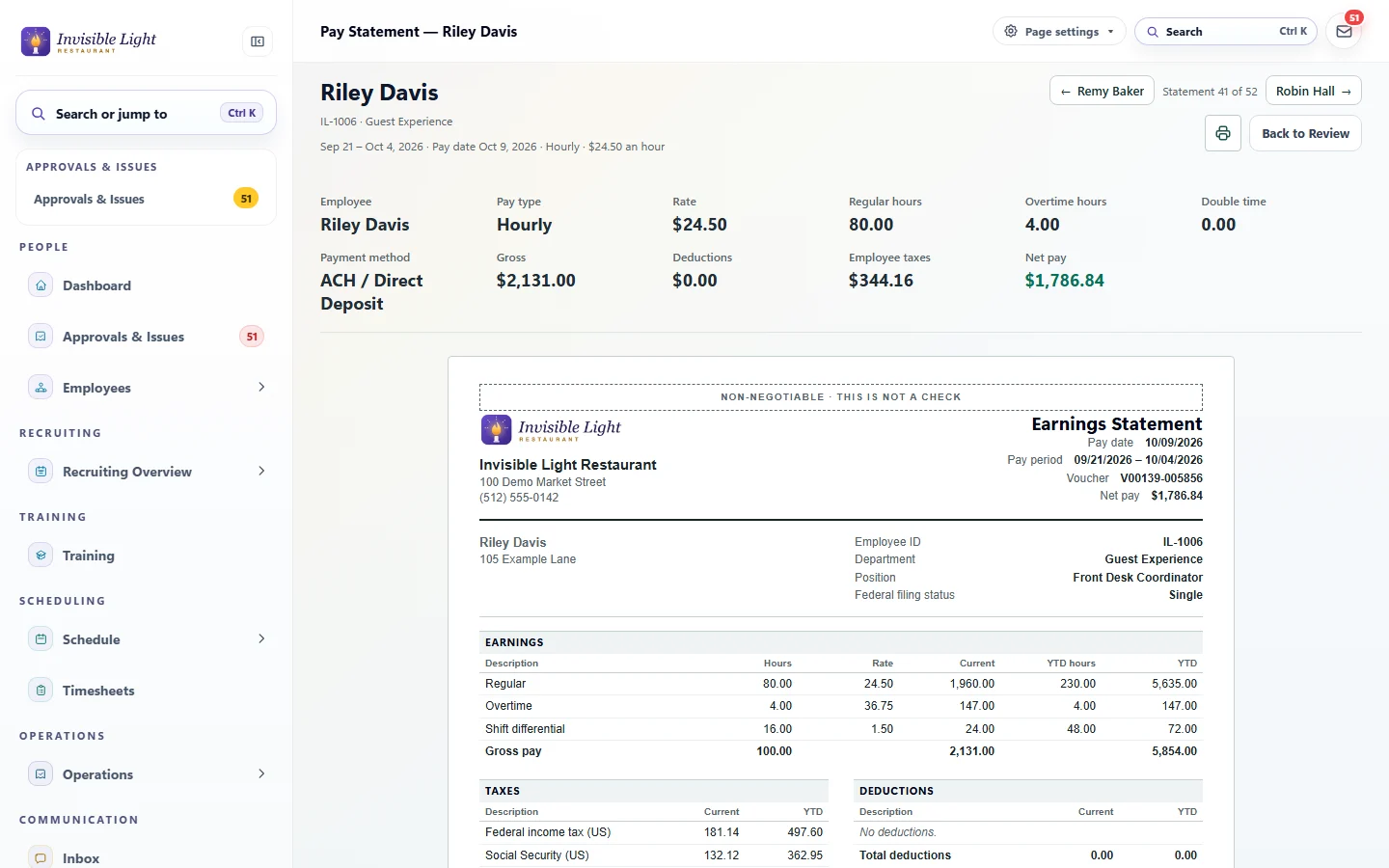Click the Inbox sidebar icon
This screenshot has width=1389, height=868.
coord(41,857)
